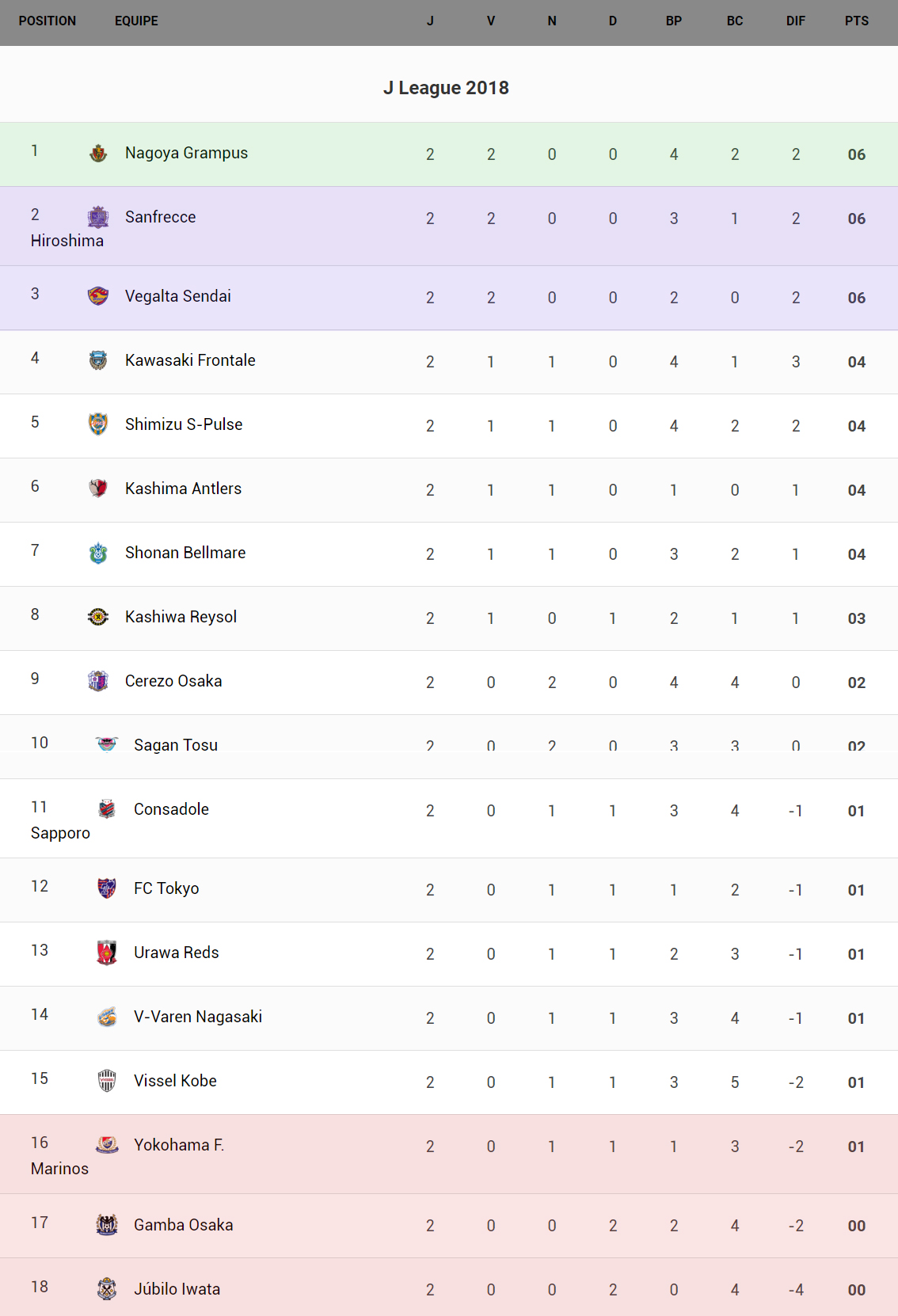Open the Júbilo Iwata team name

pyautogui.click(x=177, y=1289)
